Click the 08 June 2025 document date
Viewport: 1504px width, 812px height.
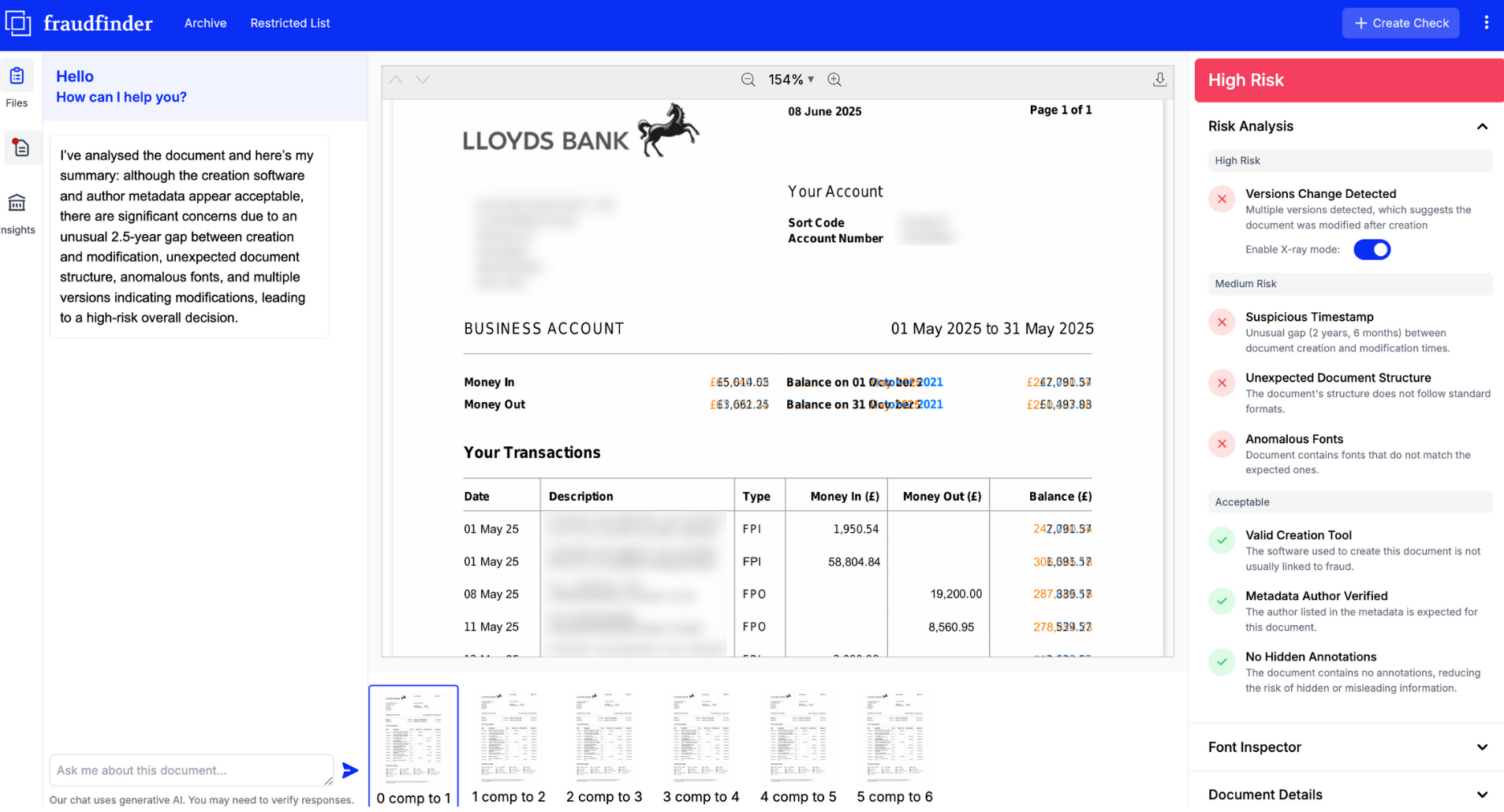(824, 112)
